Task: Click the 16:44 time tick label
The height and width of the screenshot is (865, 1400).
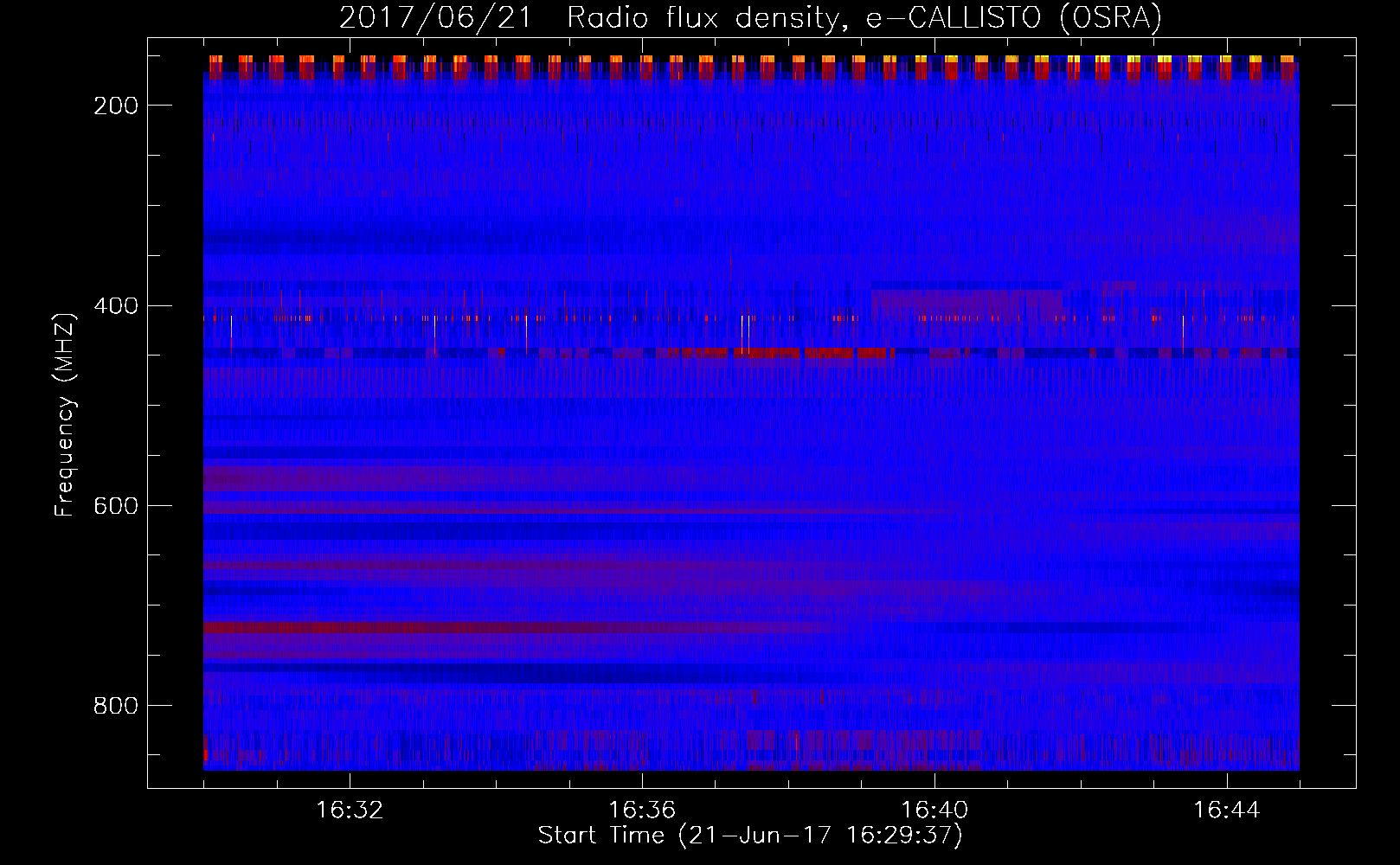Action: (x=1227, y=811)
